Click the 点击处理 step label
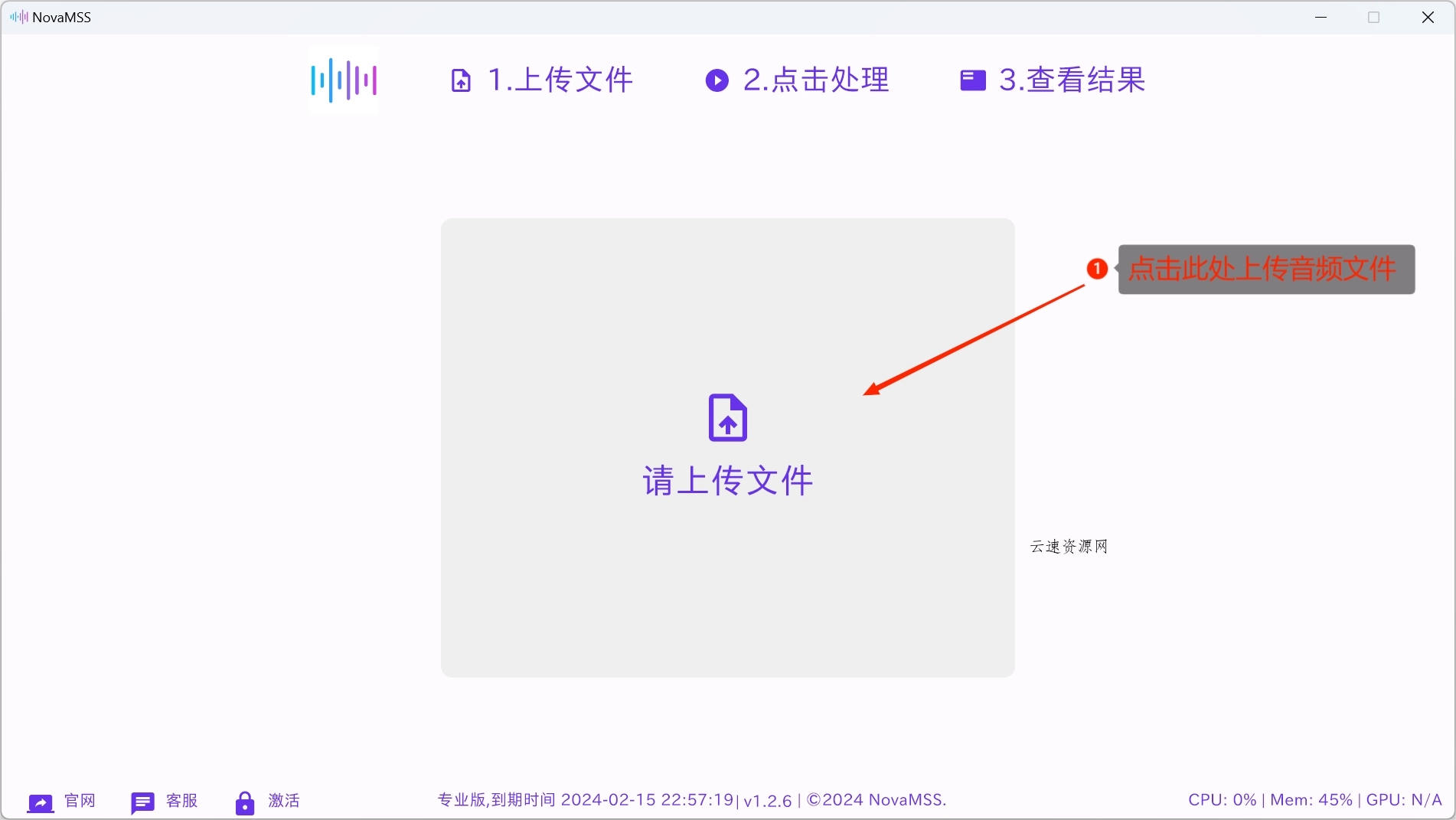 [x=816, y=80]
